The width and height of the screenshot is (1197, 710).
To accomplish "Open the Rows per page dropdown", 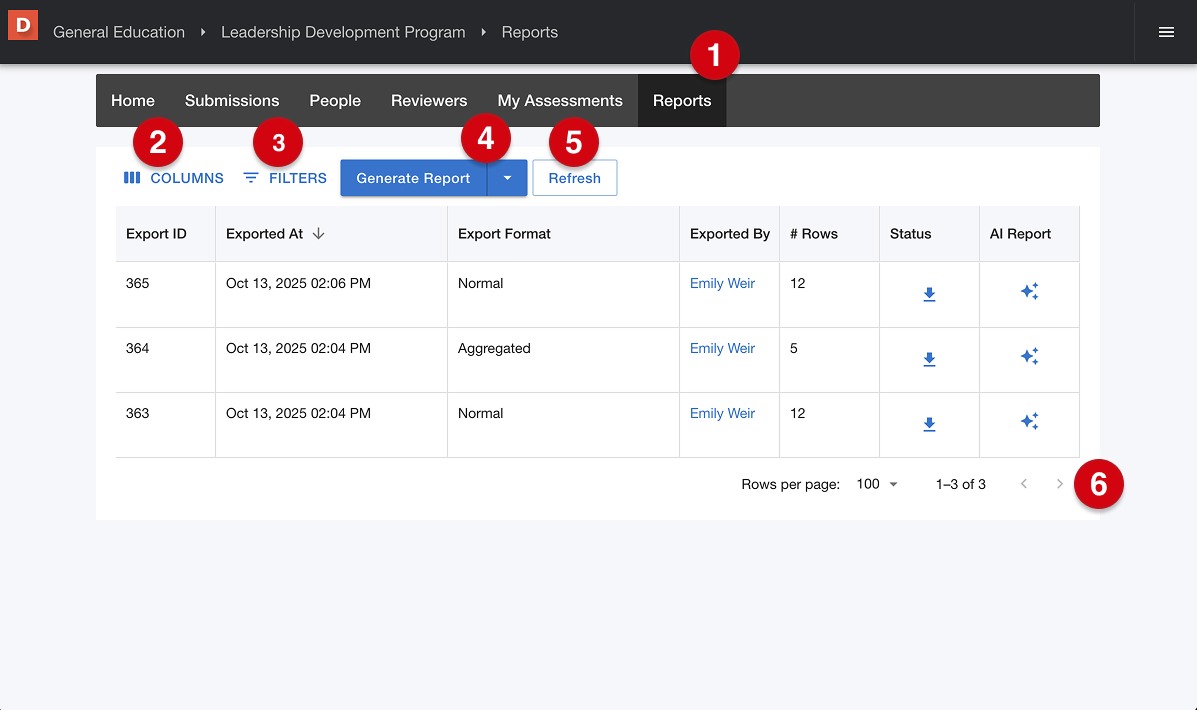I will click(x=877, y=484).
